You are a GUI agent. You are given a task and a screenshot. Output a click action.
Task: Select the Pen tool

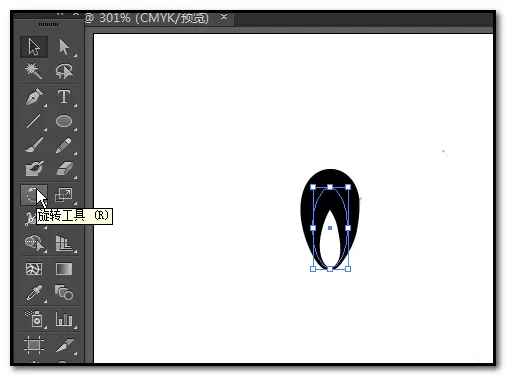(x=34, y=97)
